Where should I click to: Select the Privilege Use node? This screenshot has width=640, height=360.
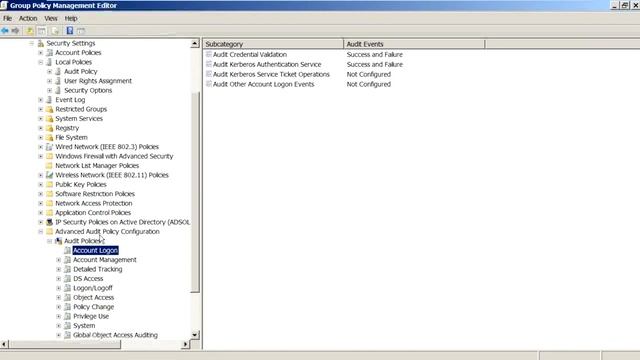[x=91, y=316]
